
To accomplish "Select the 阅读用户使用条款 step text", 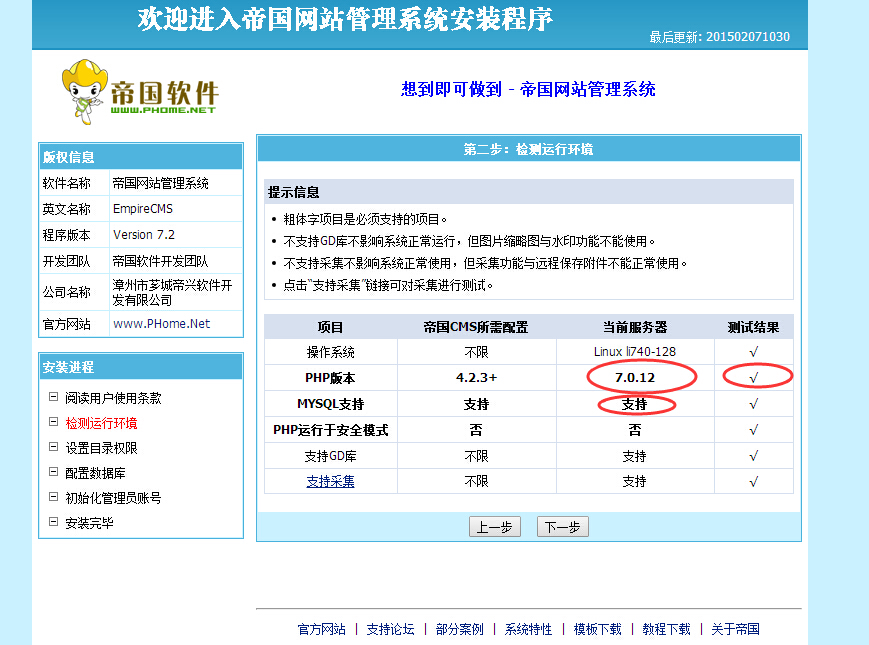I will pyautogui.click(x=113, y=398).
